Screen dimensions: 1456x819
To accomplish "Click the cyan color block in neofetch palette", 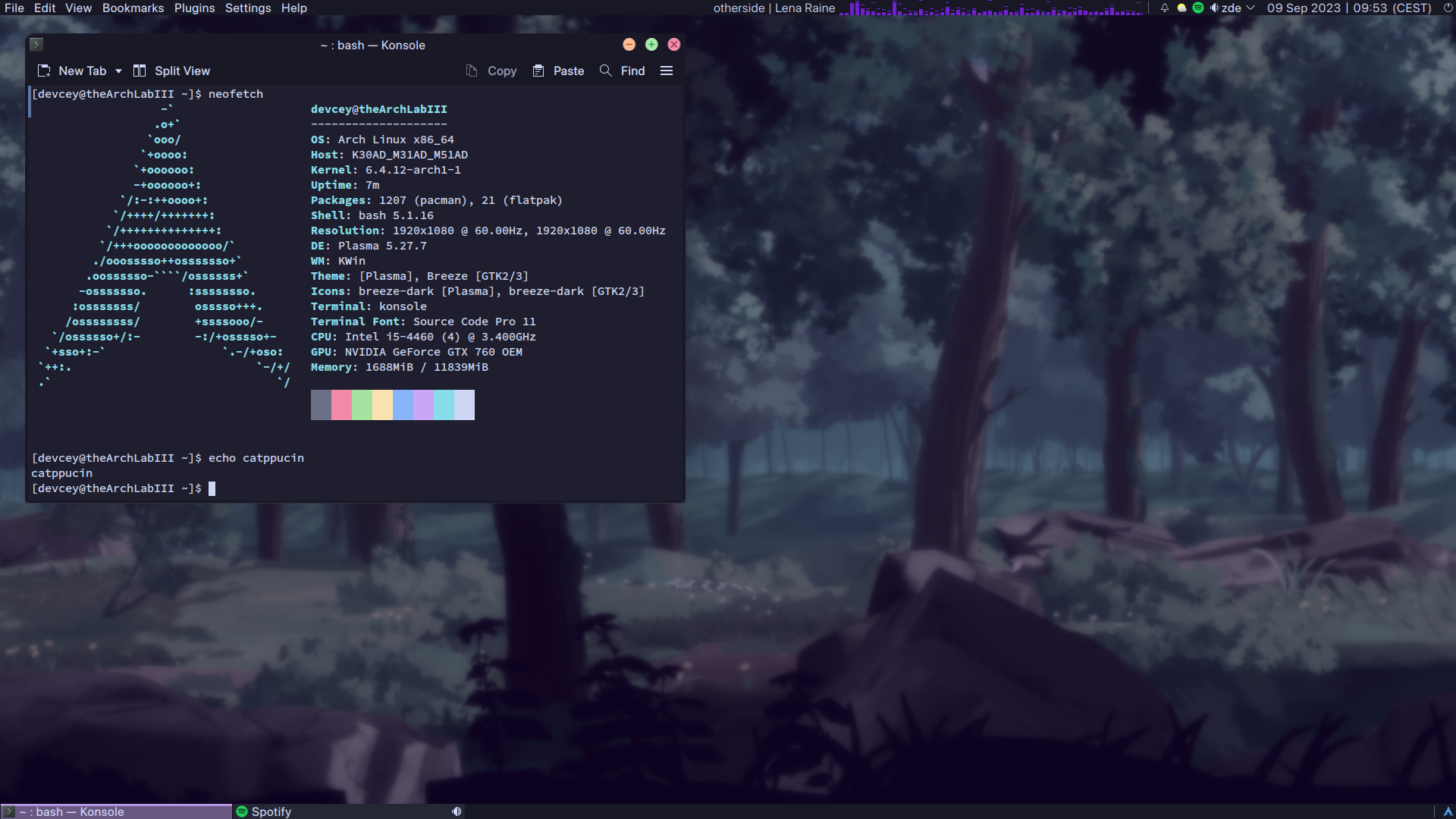I will click(x=444, y=405).
